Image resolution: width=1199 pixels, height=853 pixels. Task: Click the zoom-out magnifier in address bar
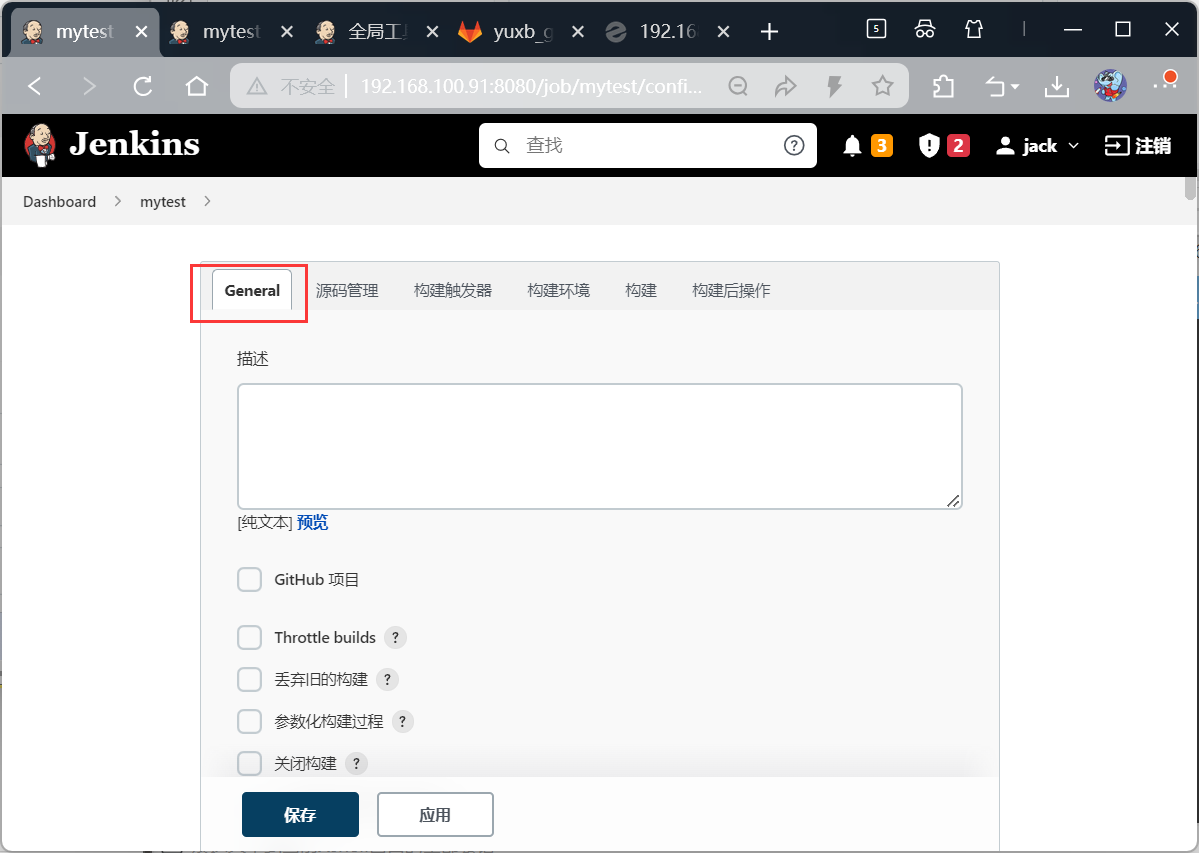pos(738,86)
